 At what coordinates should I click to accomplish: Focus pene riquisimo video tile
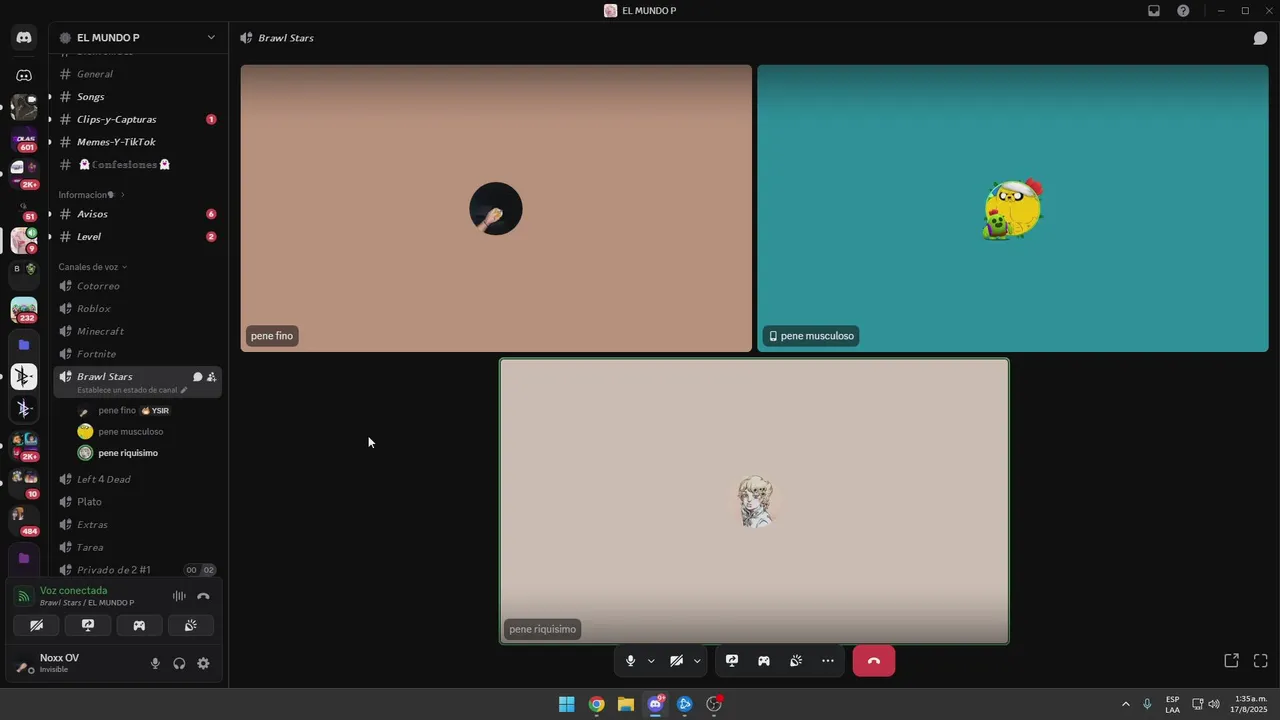(x=754, y=501)
